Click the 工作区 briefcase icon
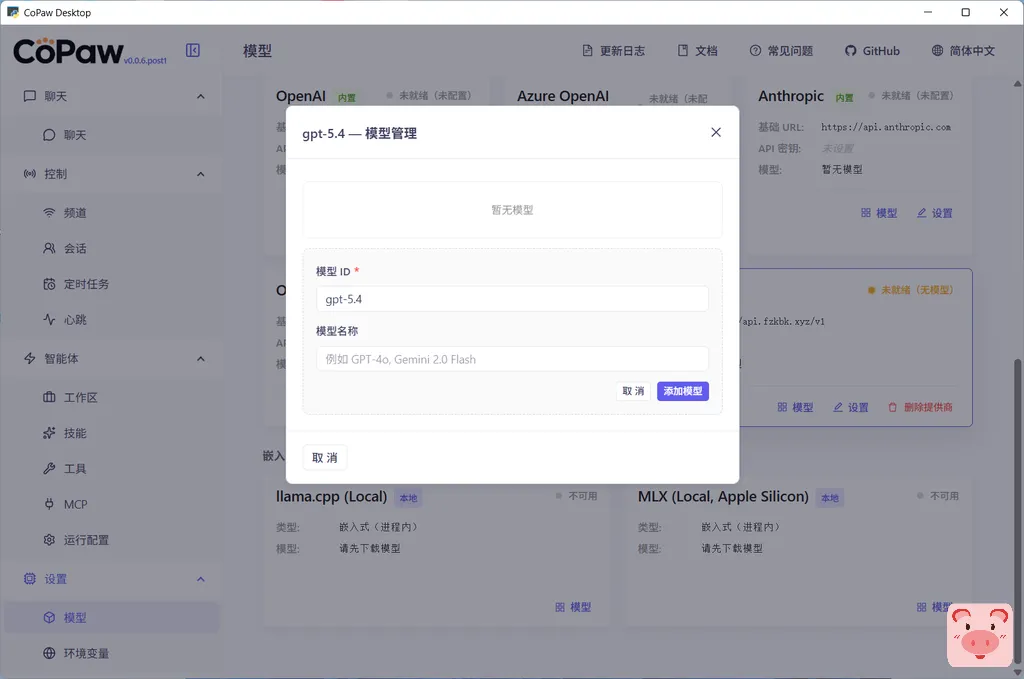The image size is (1024, 679). point(49,397)
